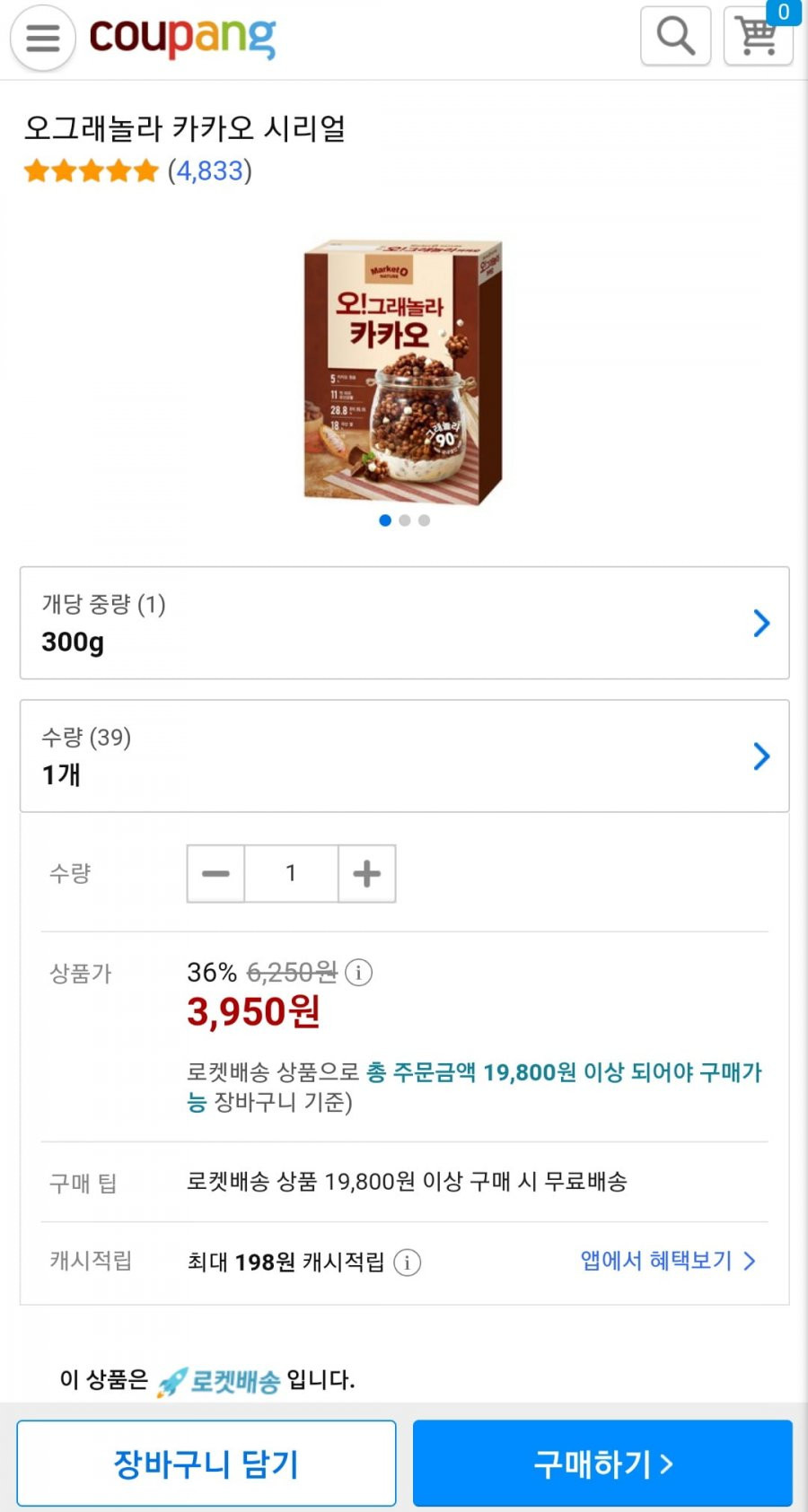This screenshot has height=1512, width=808.
Task: Select the second image carousel dot
Action: 405,520
